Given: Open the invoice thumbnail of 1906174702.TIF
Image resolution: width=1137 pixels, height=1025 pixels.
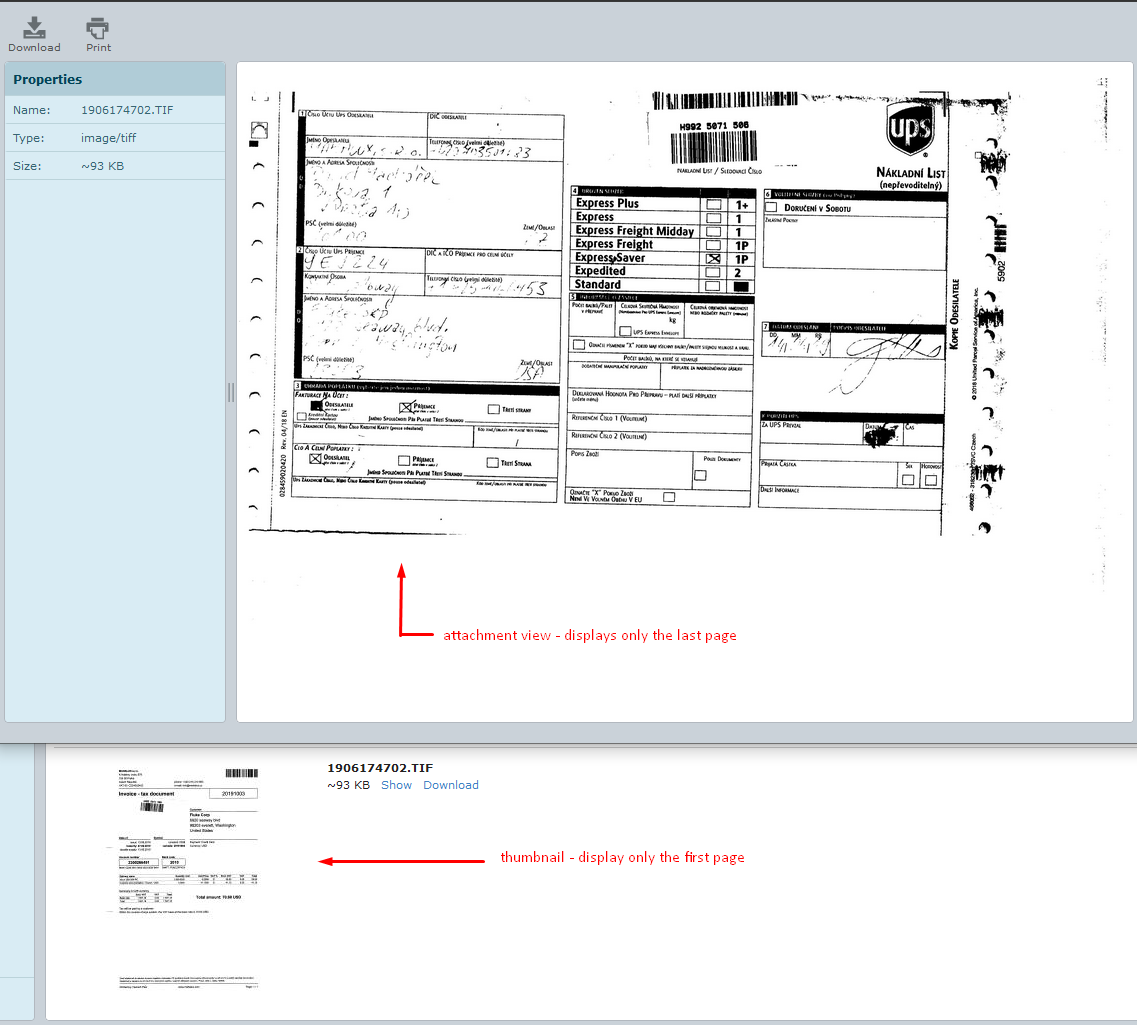Looking at the screenshot, I should 187,878.
